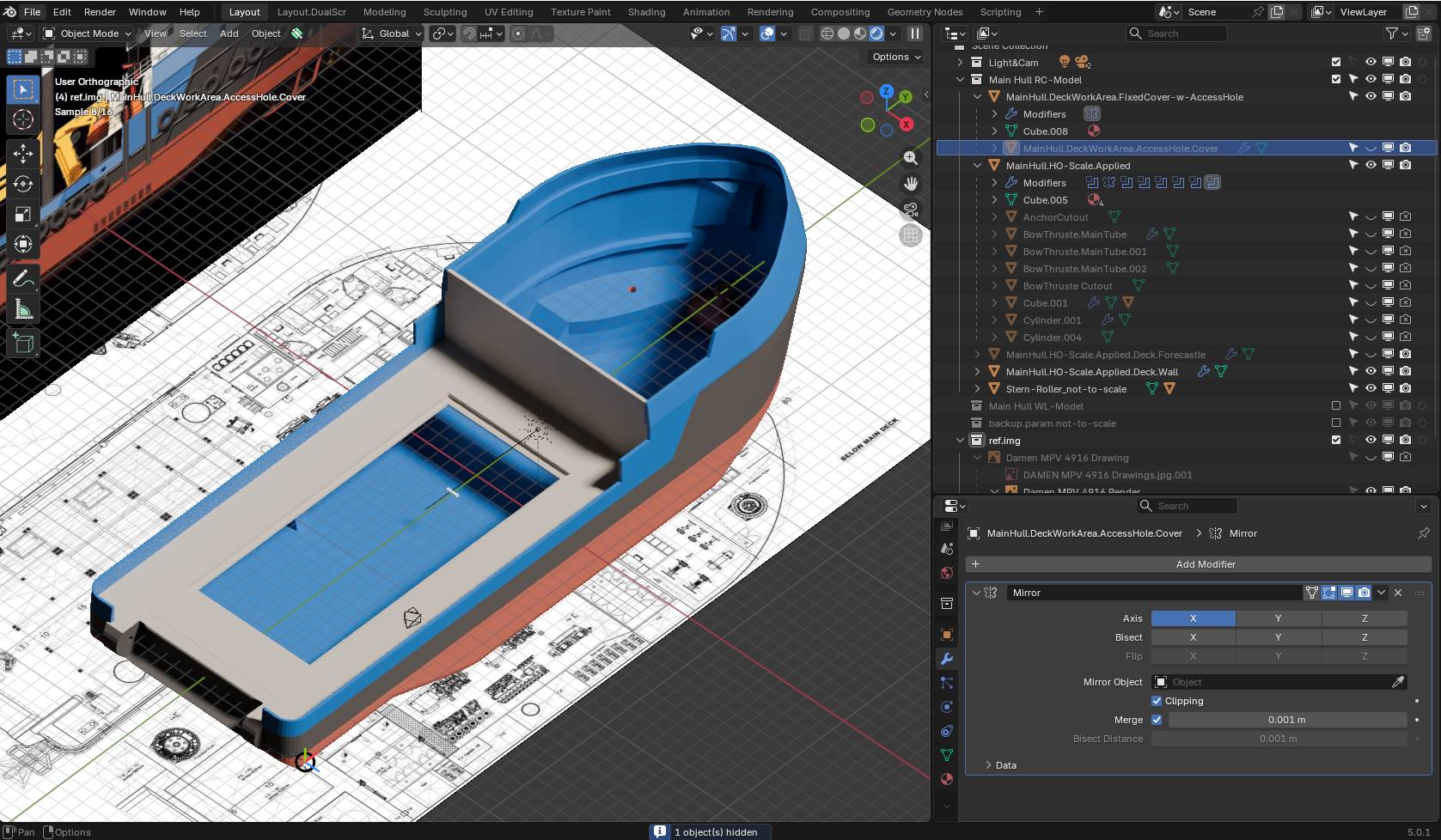Screen dimensions: 1441x840
Task: Open the Modifiers wrench properties tab
Action: [947, 659]
